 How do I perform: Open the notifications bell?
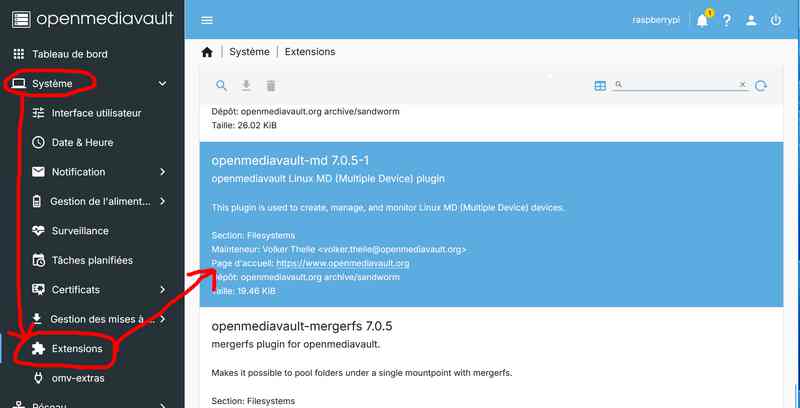(x=703, y=20)
